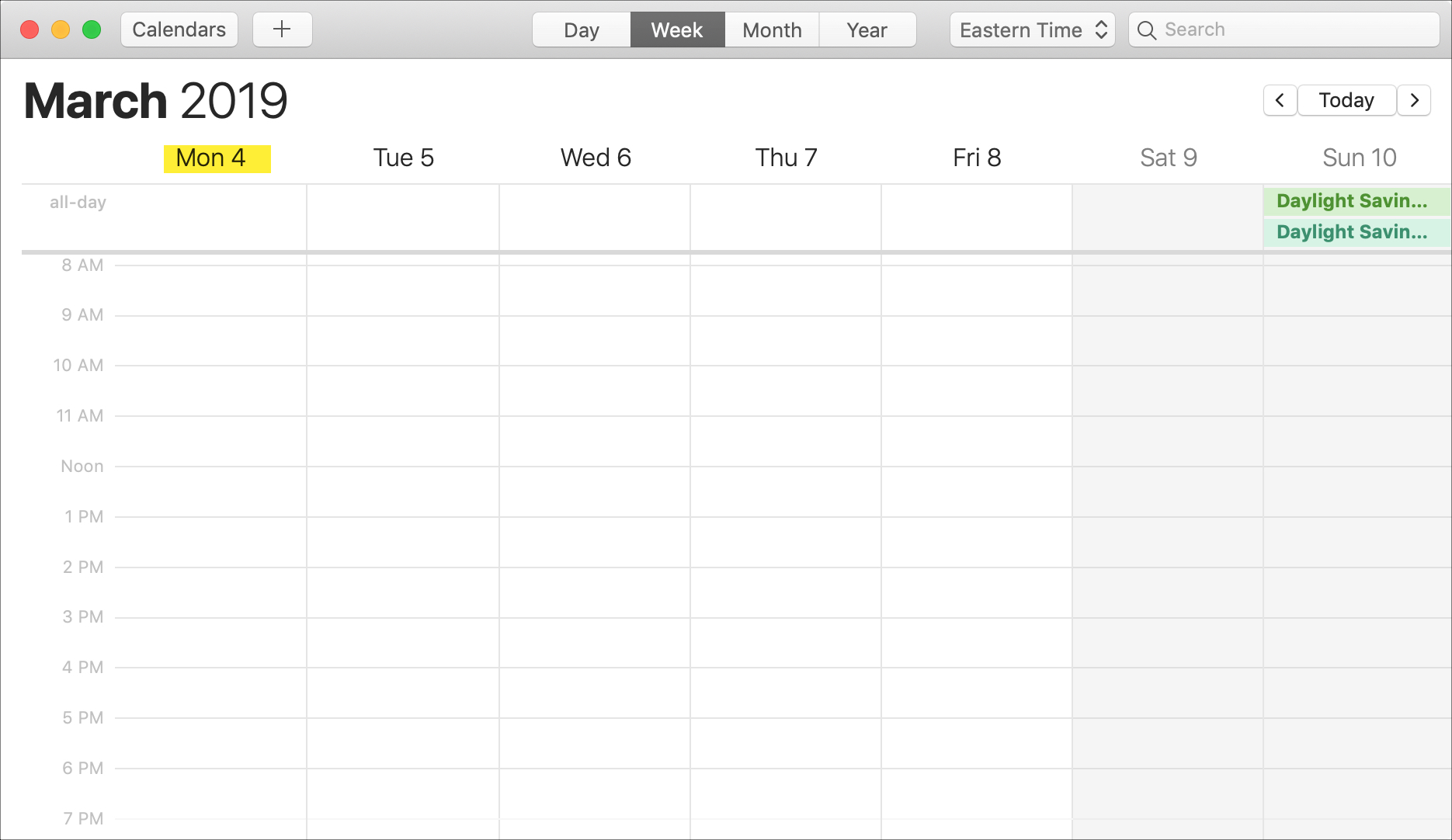Switch to Month view

pos(772,30)
